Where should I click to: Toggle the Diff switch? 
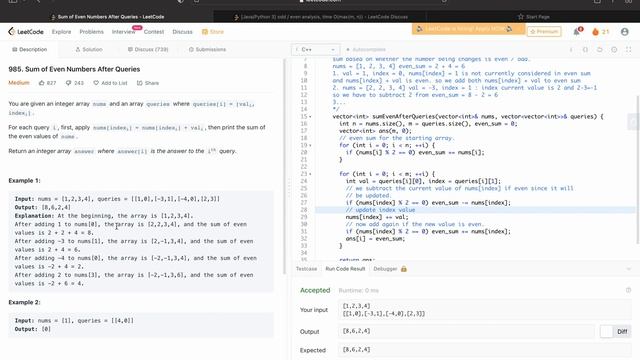[616, 331]
